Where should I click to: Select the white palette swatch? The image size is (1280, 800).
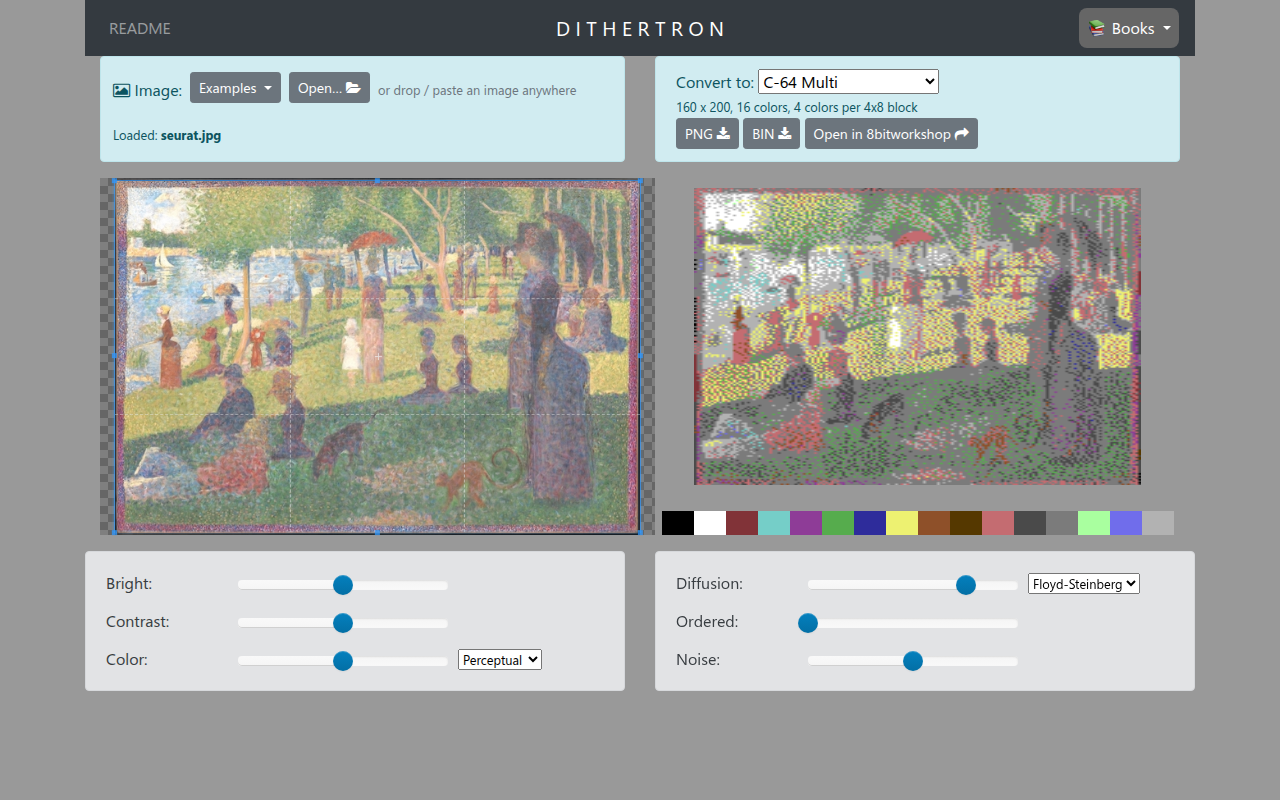point(710,523)
